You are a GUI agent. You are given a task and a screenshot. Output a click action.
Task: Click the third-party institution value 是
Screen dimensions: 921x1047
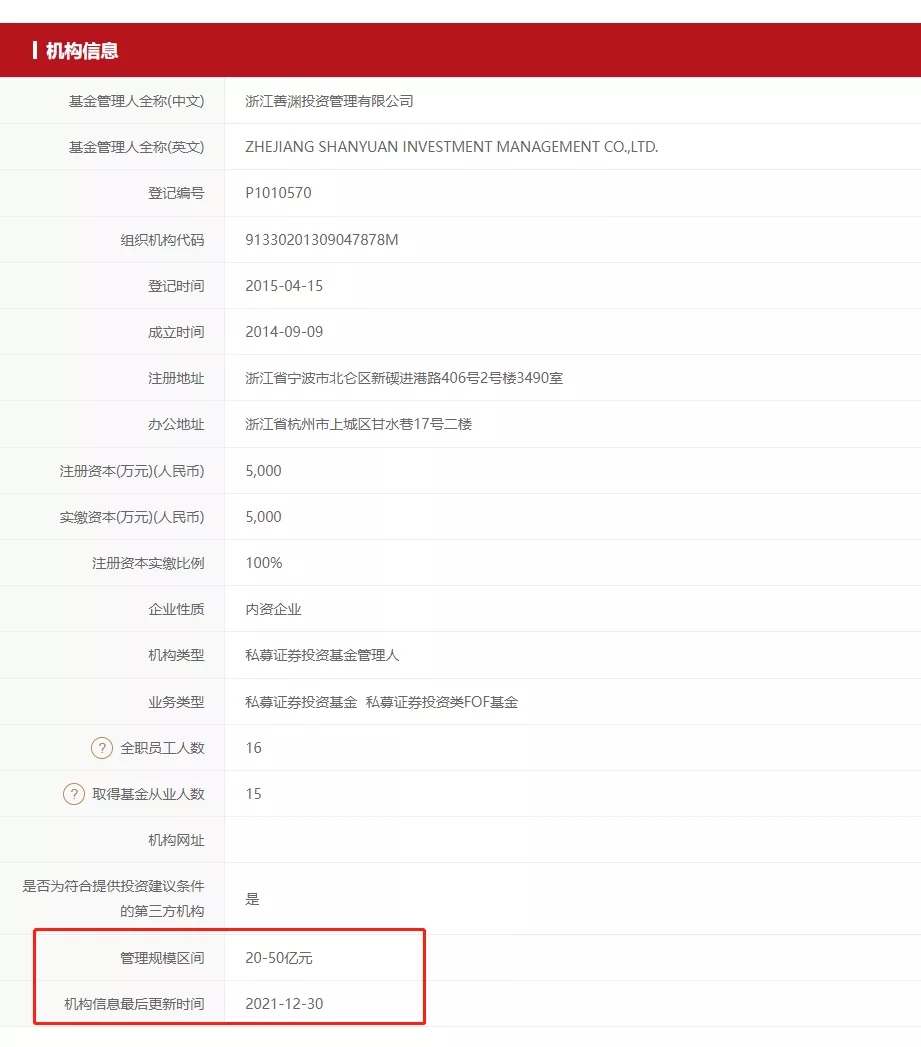pyautogui.click(x=252, y=899)
